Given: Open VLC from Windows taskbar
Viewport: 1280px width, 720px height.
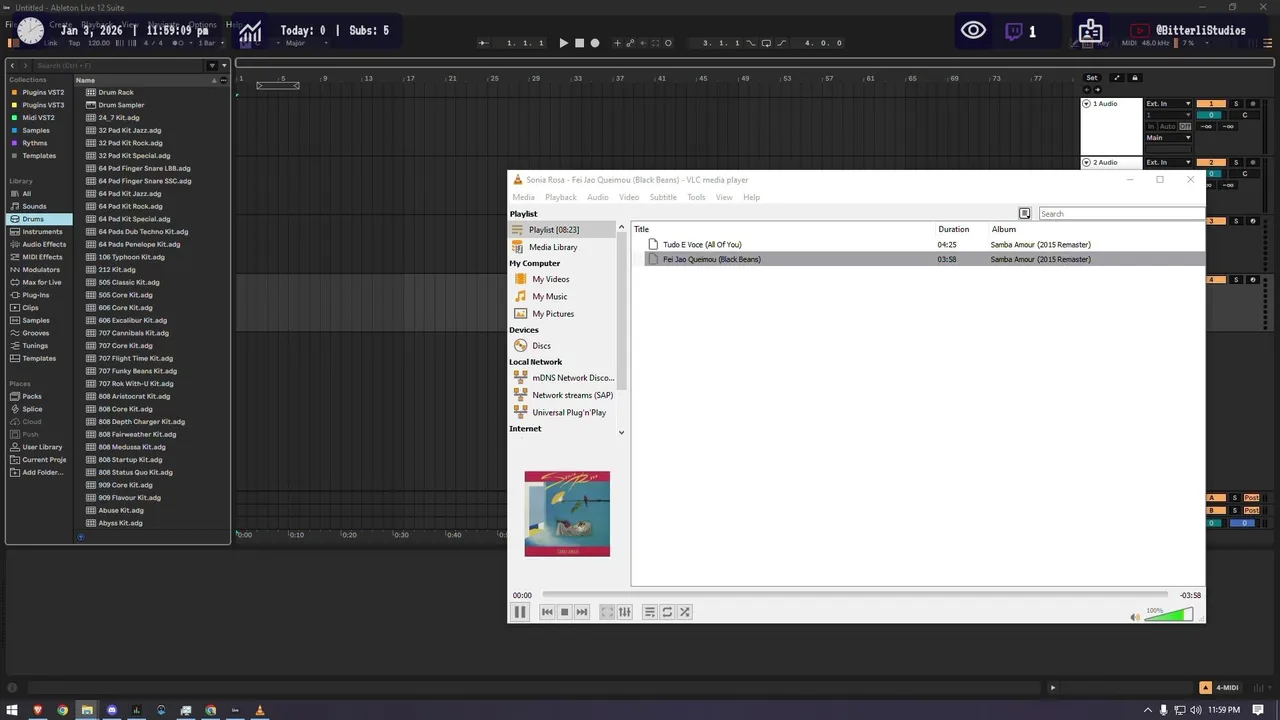Looking at the screenshot, I should [260, 710].
